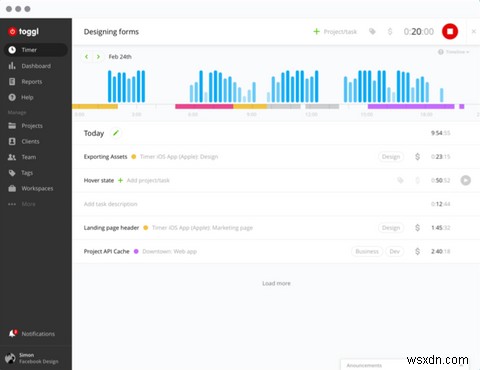Image resolution: width=480 pixels, height=370 pixels.
Task: Toggle billable on Exporting Assets entry
Action: tap(417, 157)
